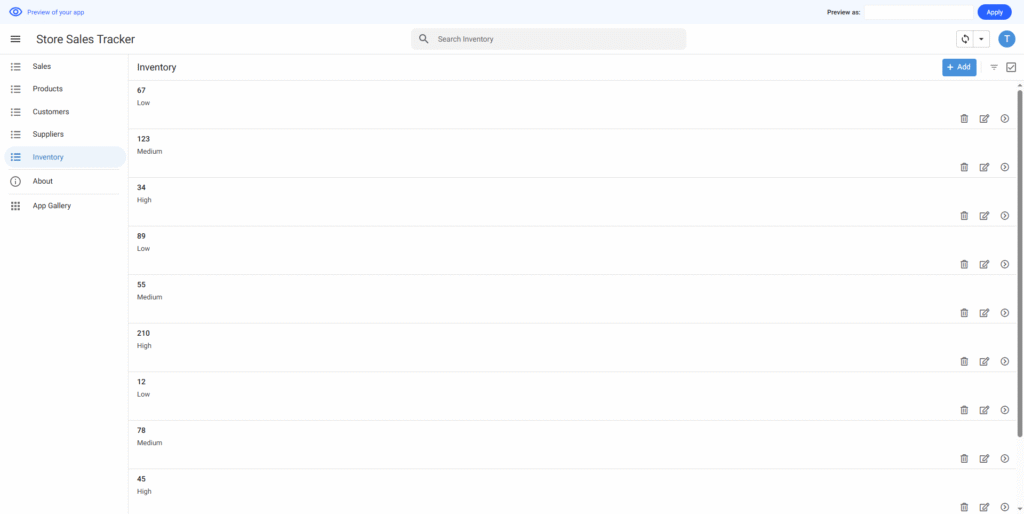This screenshot has width=1024, height=514.
Task: Toggle multi-select checkbox in Inventory header
Action: 1011,67
